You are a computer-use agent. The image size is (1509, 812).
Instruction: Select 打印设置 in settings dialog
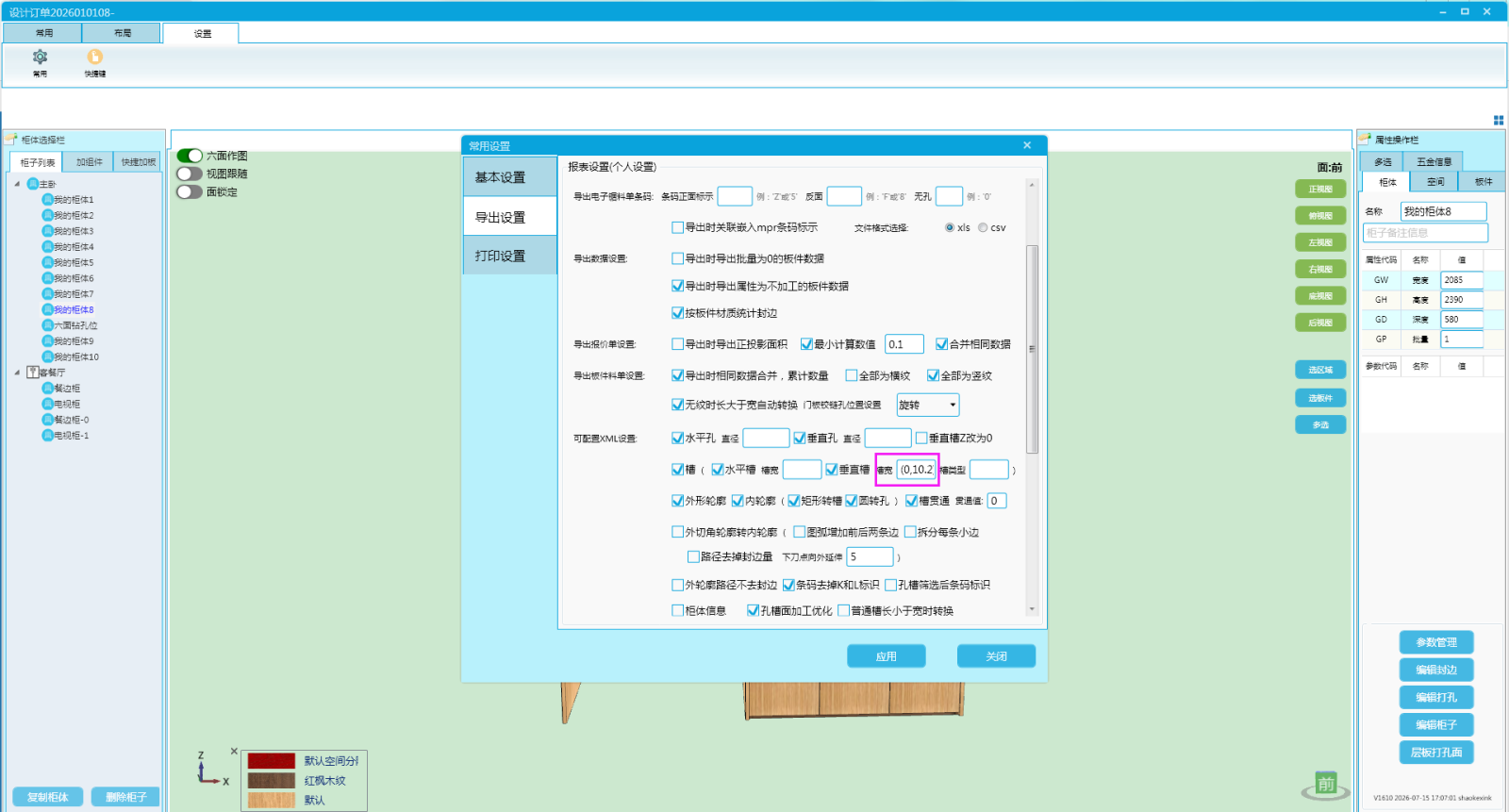click(x=510, y=256)
